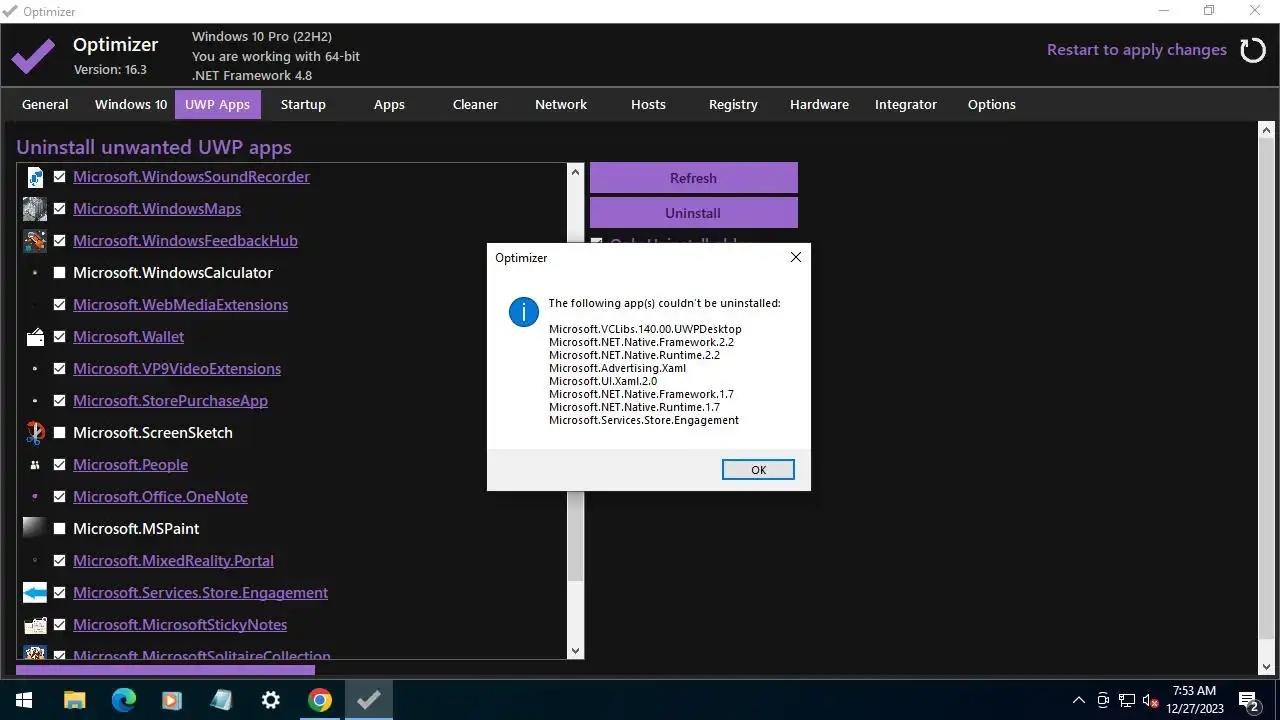Viewport: 1280px width, 720px height.
Task: Uncheck the Microsoft.Office.OneNote checkbox
Action: pos(60,497)
